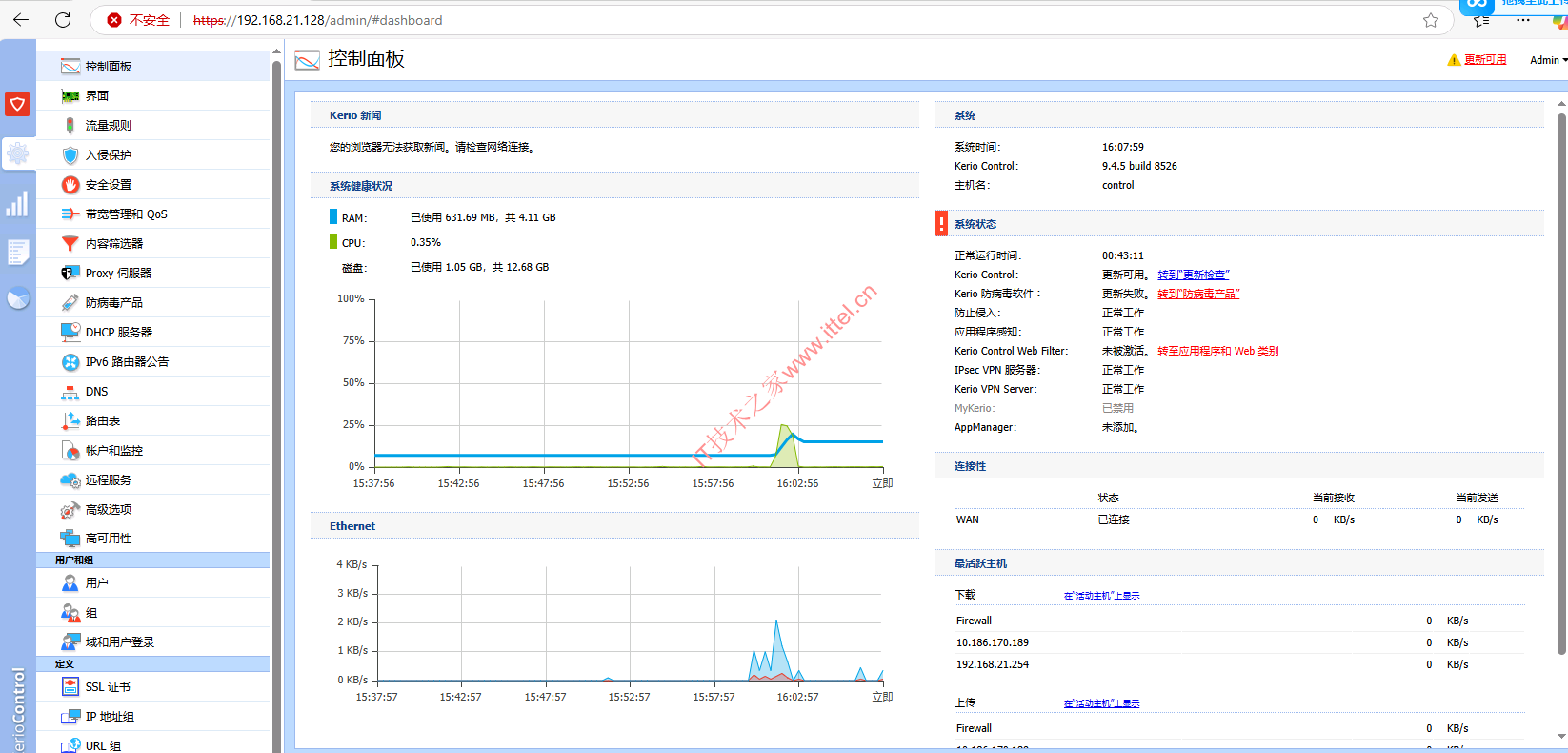Image resolution: width=1568 pixels, height=753 pixels.
Task: Go to 防病毒产品 in the sidebar menu
Action: pos(152,302)
